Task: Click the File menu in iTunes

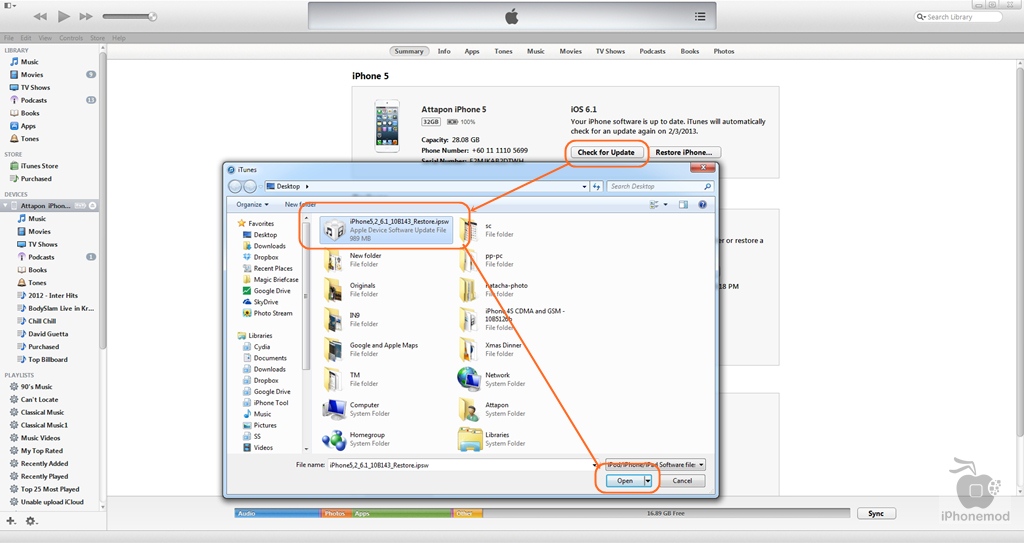Action: [x=9, y=38]
